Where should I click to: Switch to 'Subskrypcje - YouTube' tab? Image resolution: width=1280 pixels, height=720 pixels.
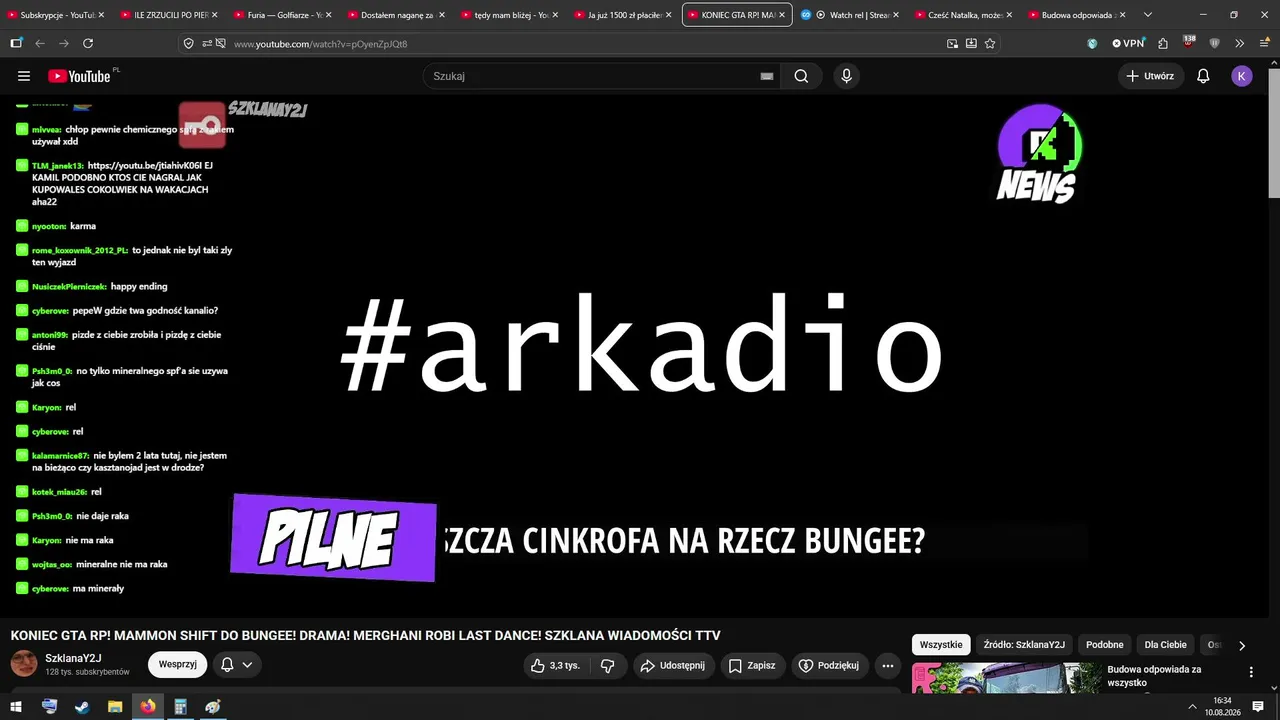[56, 15]
